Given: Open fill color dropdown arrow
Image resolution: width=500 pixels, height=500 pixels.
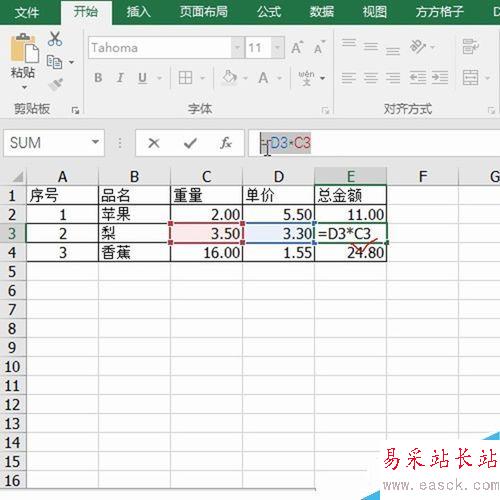Looking at the screenshot, I should point(245,78).
